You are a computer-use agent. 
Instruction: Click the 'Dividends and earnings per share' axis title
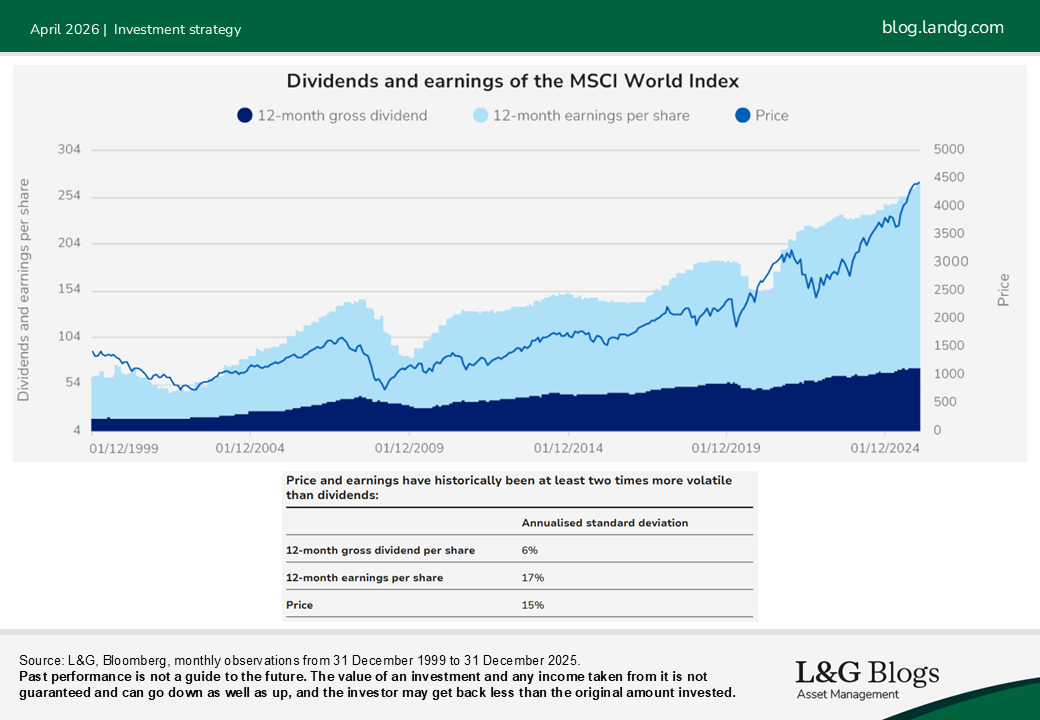(x=24, y=290)
